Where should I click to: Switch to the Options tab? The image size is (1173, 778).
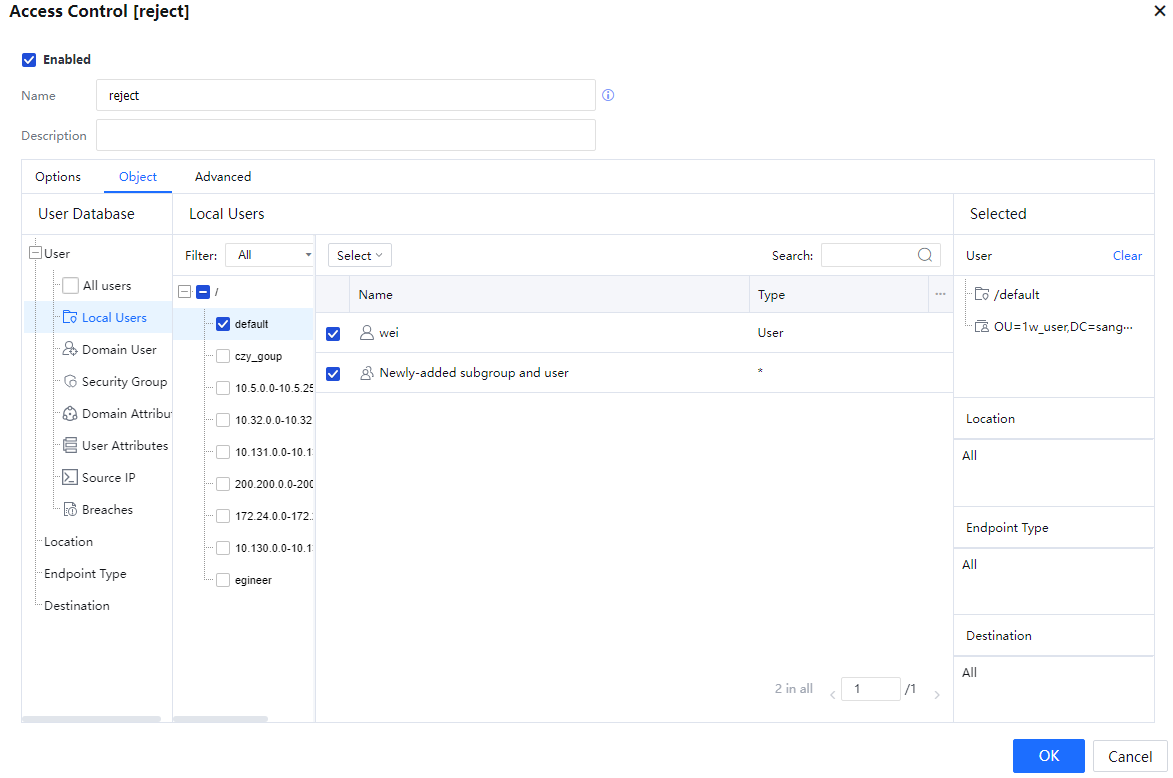(58, 177)
